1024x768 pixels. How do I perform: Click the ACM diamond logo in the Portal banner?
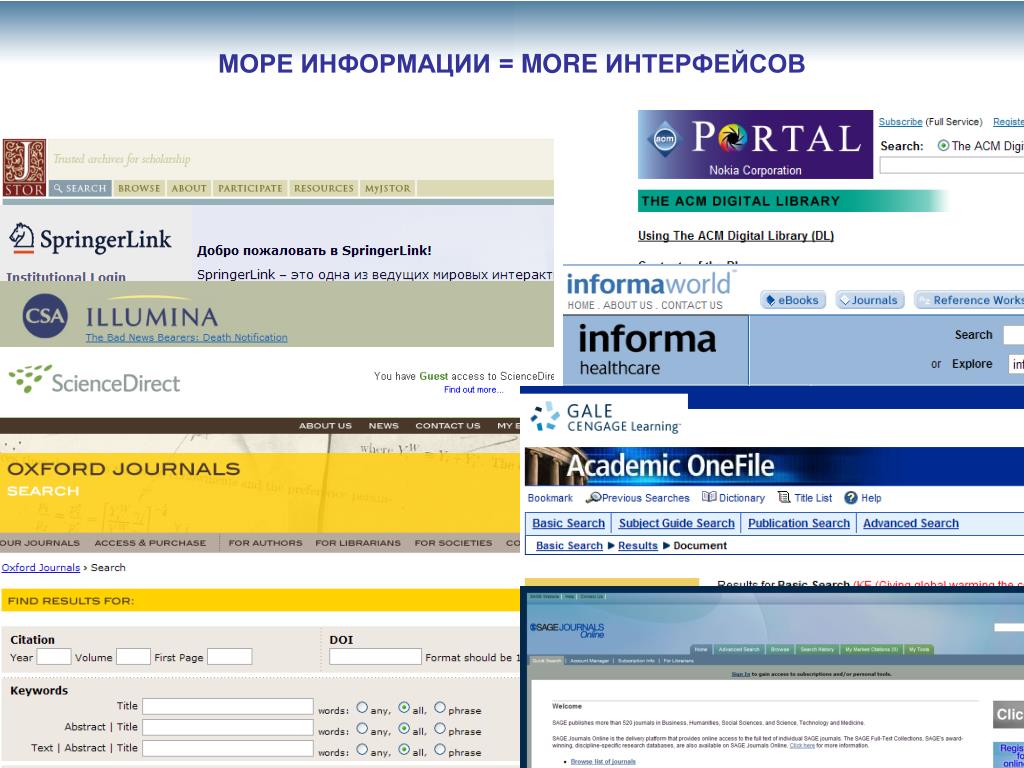click(x=665, y=138)
